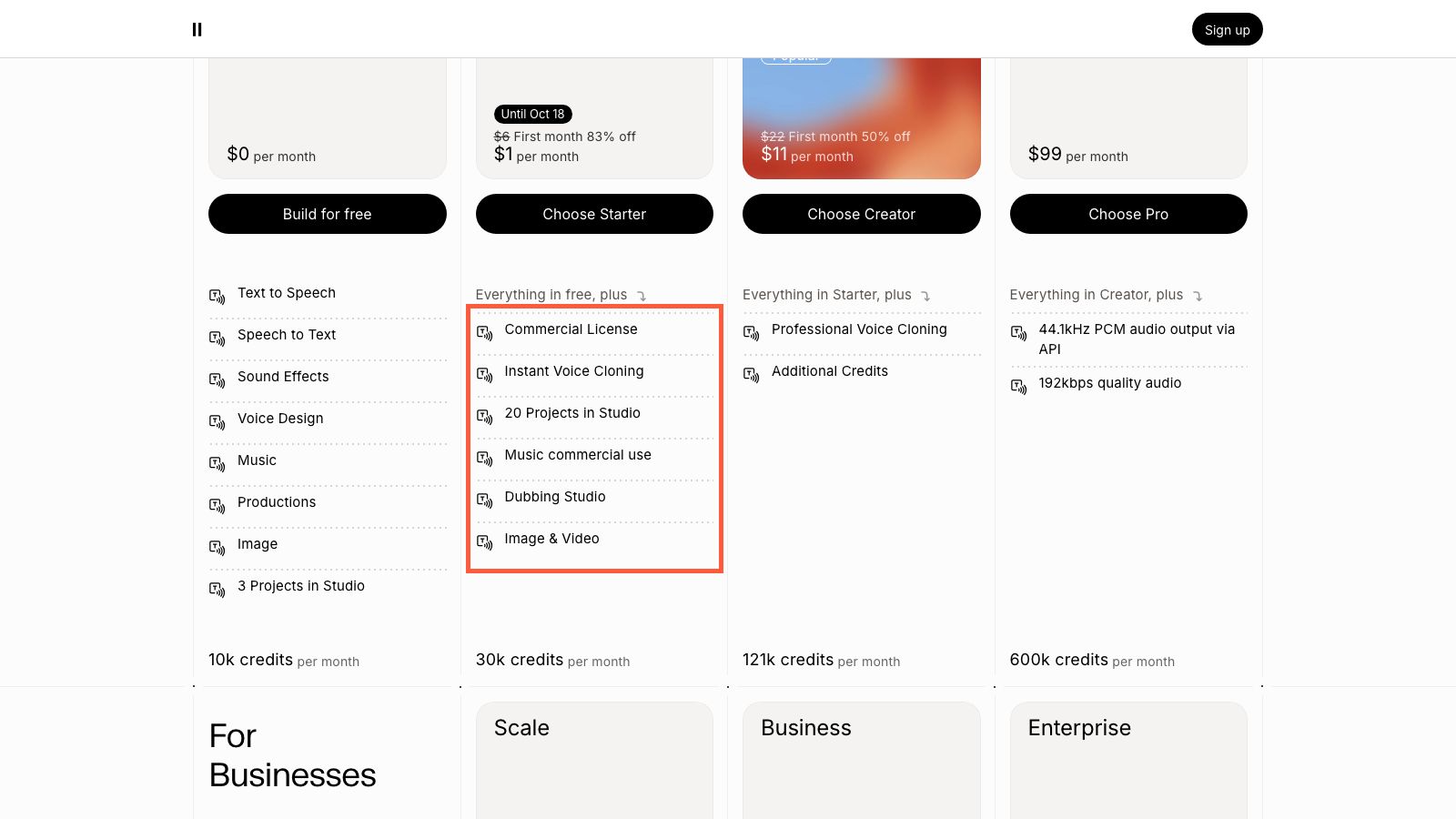Click the icon beside Music feature
The image size is (1456, 819).
point(217,463)
